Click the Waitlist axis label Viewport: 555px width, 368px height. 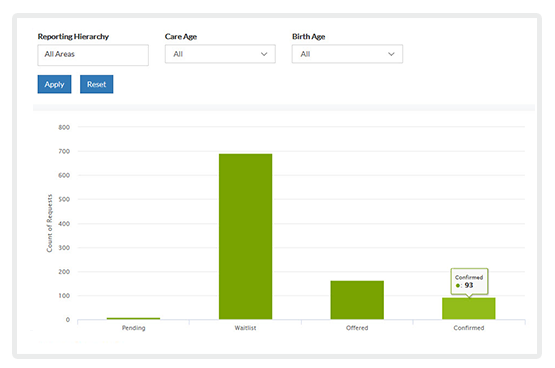(x=245, y=328)
